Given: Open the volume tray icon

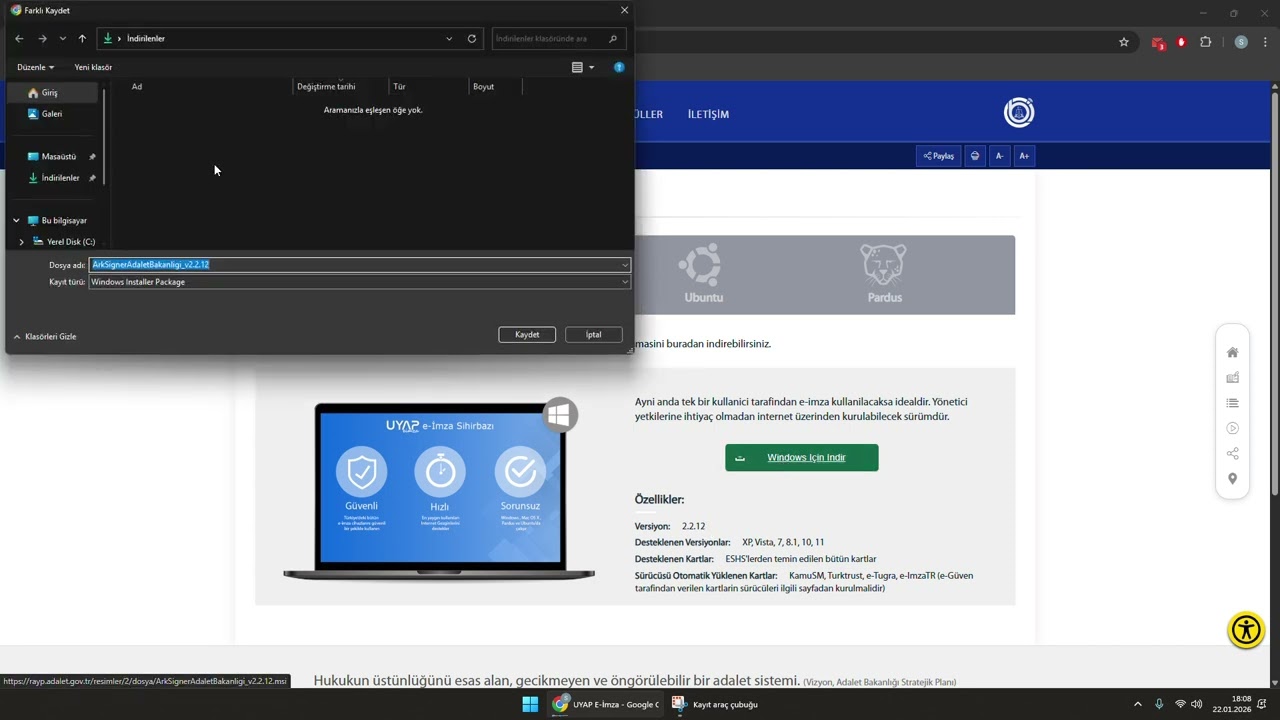Looking at the screenshot, I should click(x=1197, y=704).
